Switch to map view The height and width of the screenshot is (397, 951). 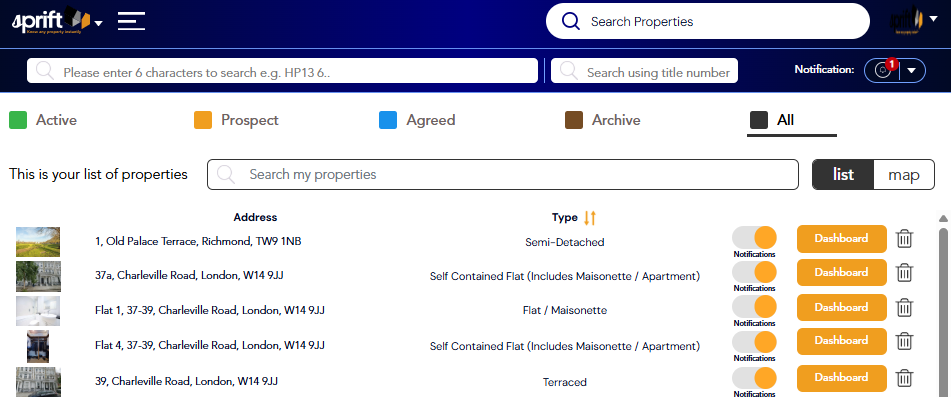pyautogui.click(x=904, y=175)
